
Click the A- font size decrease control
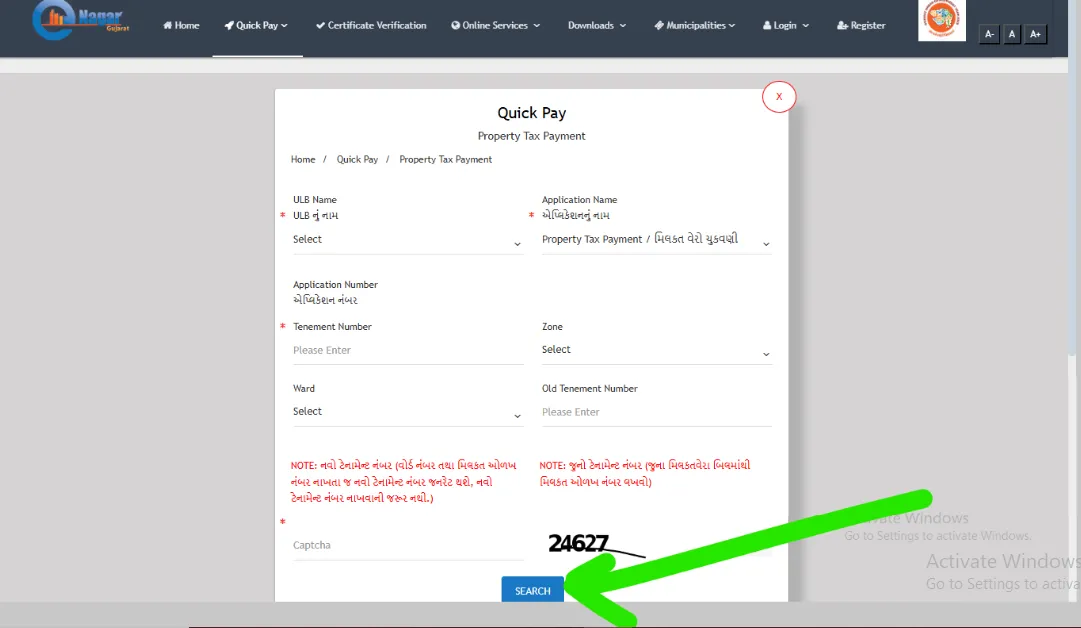tap(989, 33)
